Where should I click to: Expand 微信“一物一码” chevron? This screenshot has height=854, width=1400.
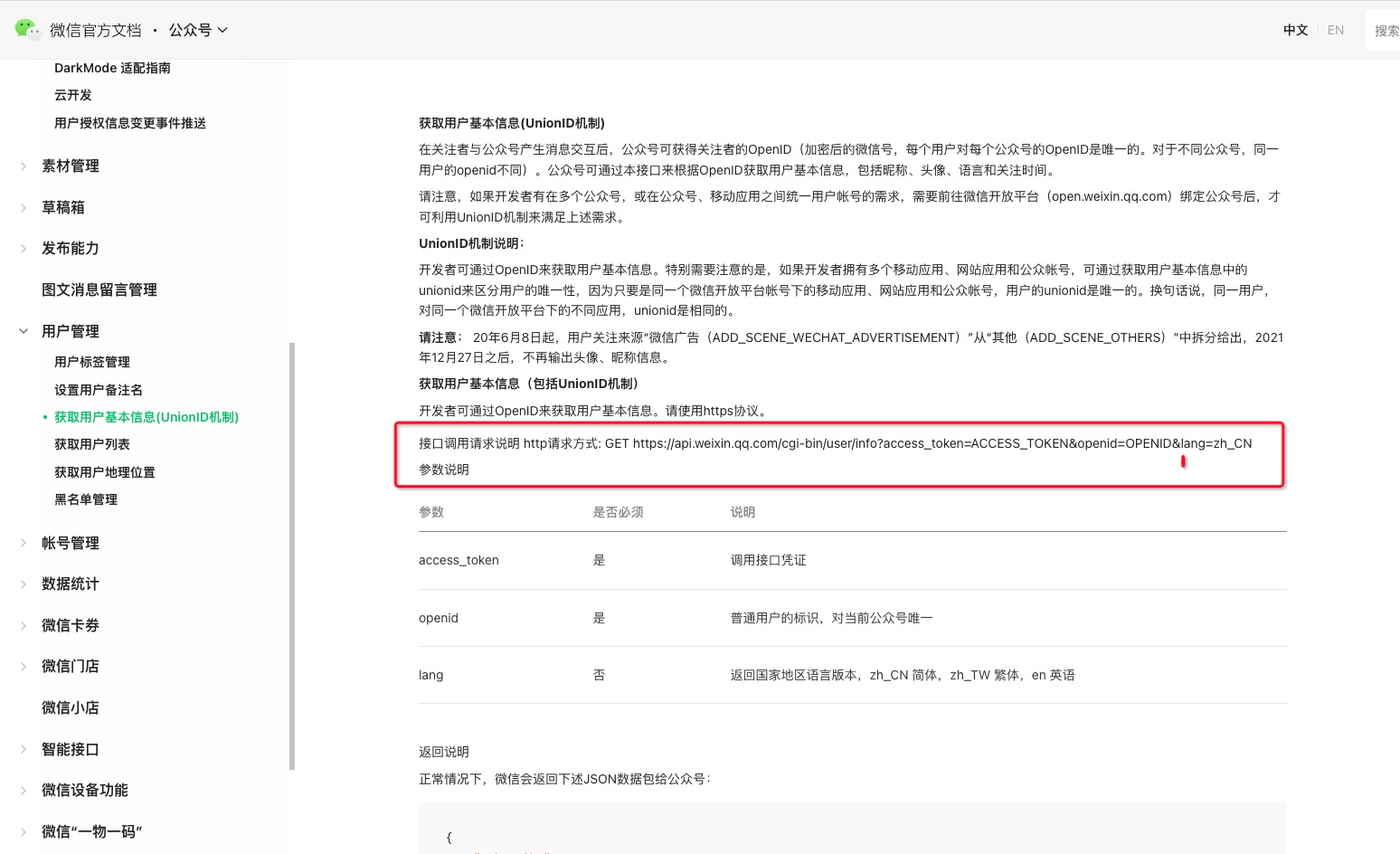(24, 831)
